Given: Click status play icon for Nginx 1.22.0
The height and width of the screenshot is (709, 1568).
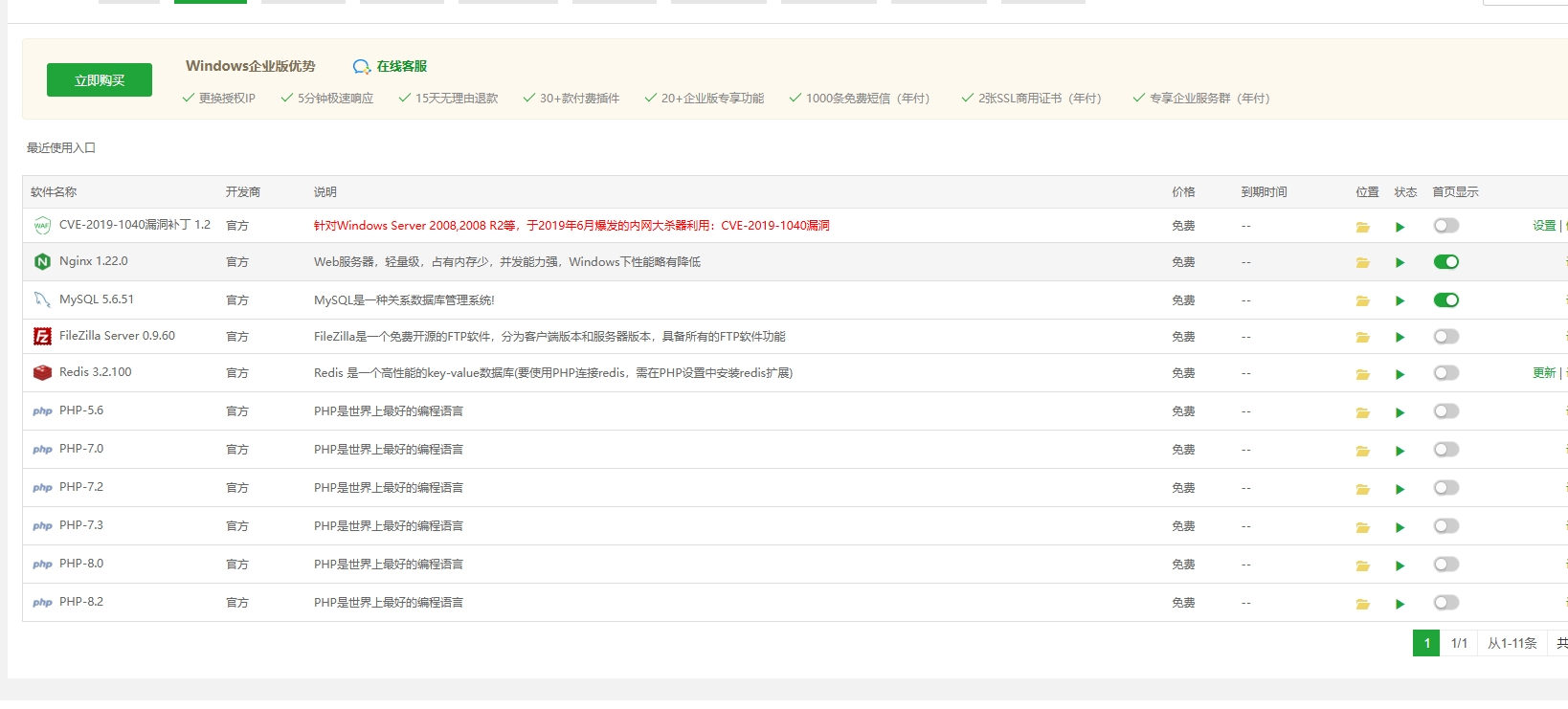Looking at the screenshot, I should 1400,263.
